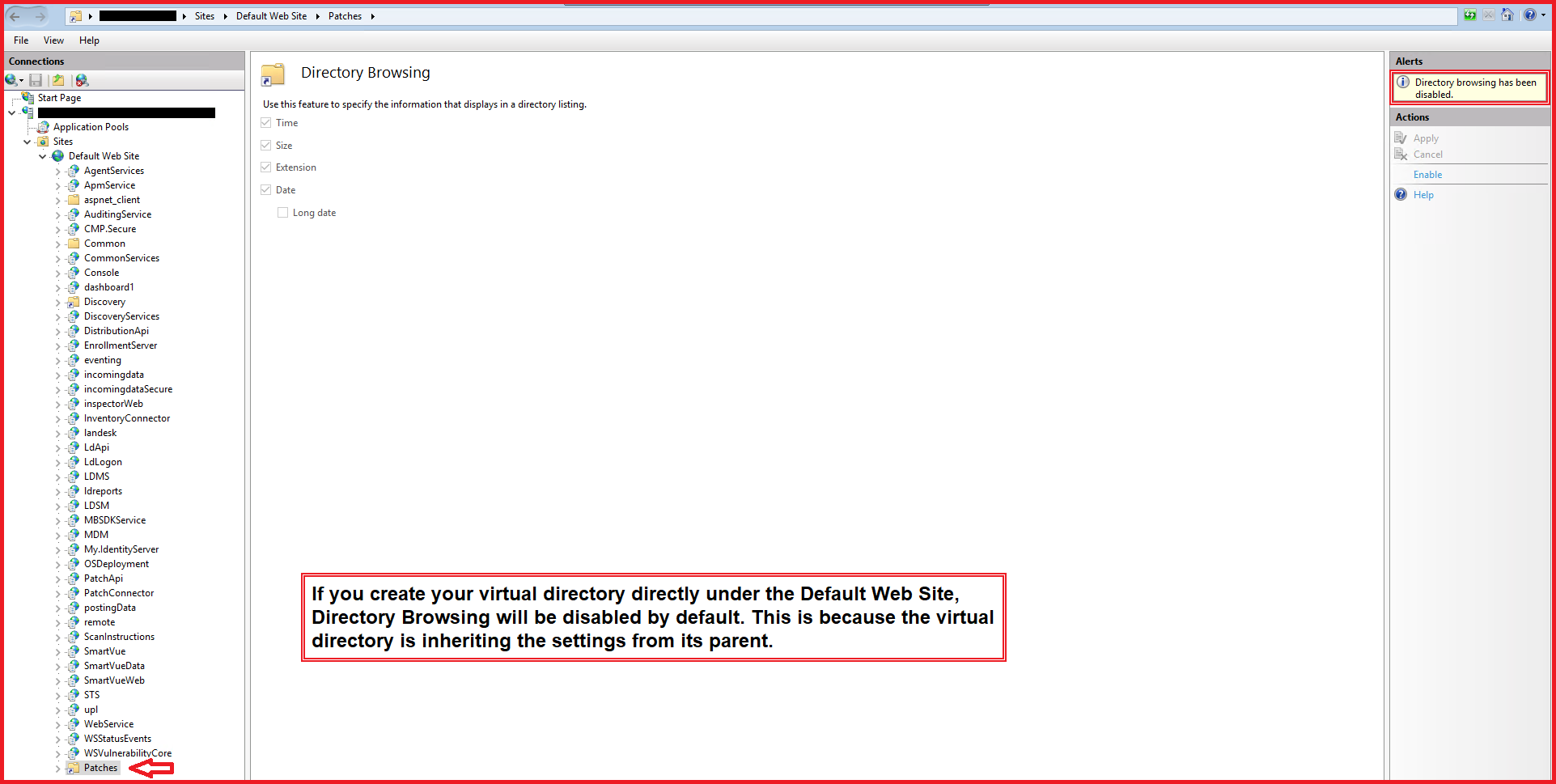Click the Back navigation arrow
Image resolution: width=1556 pixels, height=784 pixels.
[x=15, y=16]
